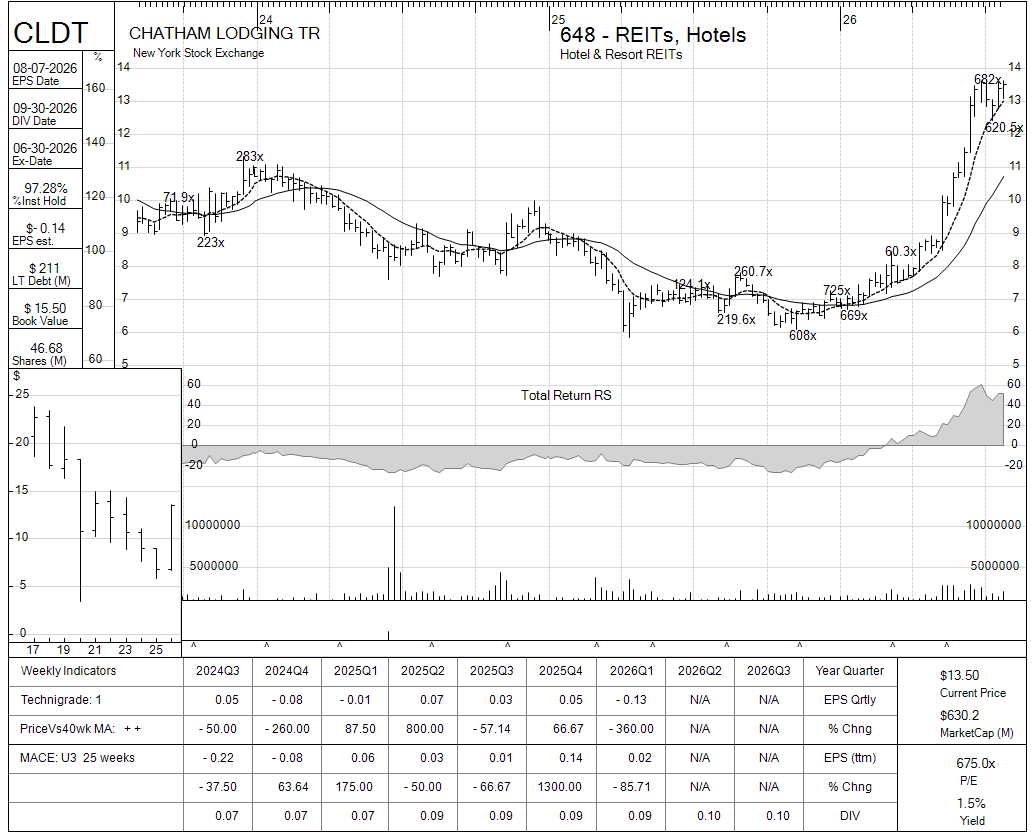Click the year 24 marker on time axis

[x=265, y=20]
